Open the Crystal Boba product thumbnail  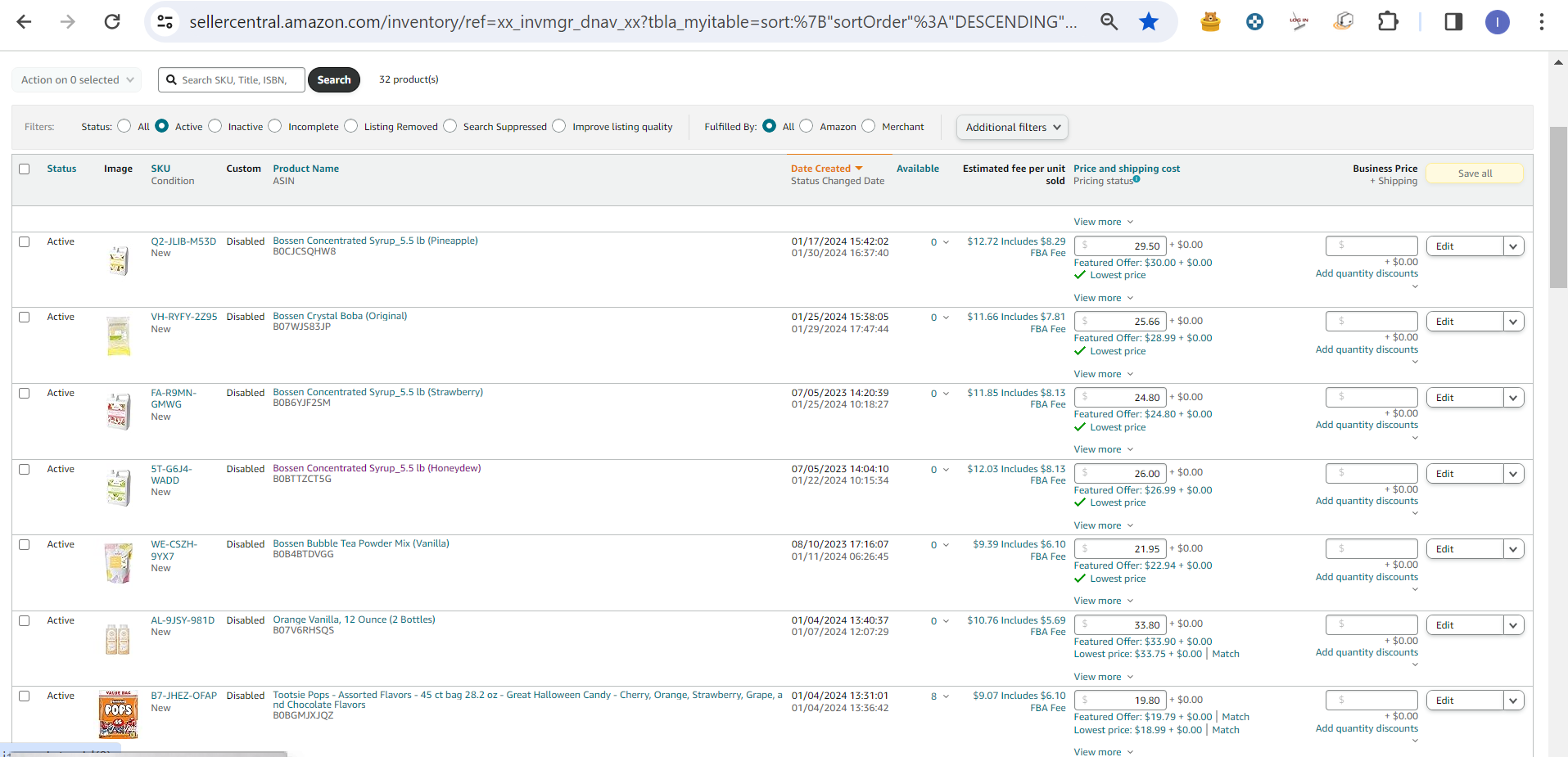pyautogui.click(x=119, y=336)
